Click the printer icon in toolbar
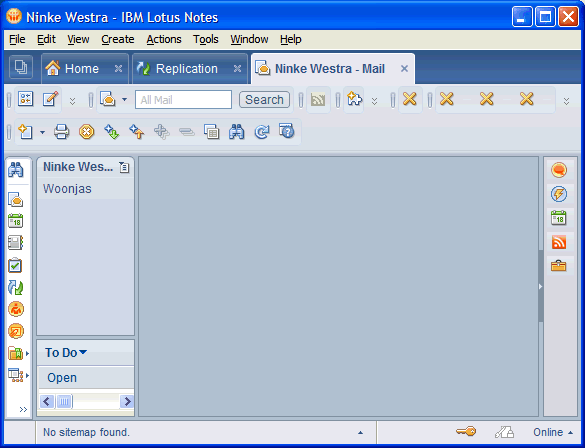Viewport: 585px width, 448px height. [x=62, y=132]
